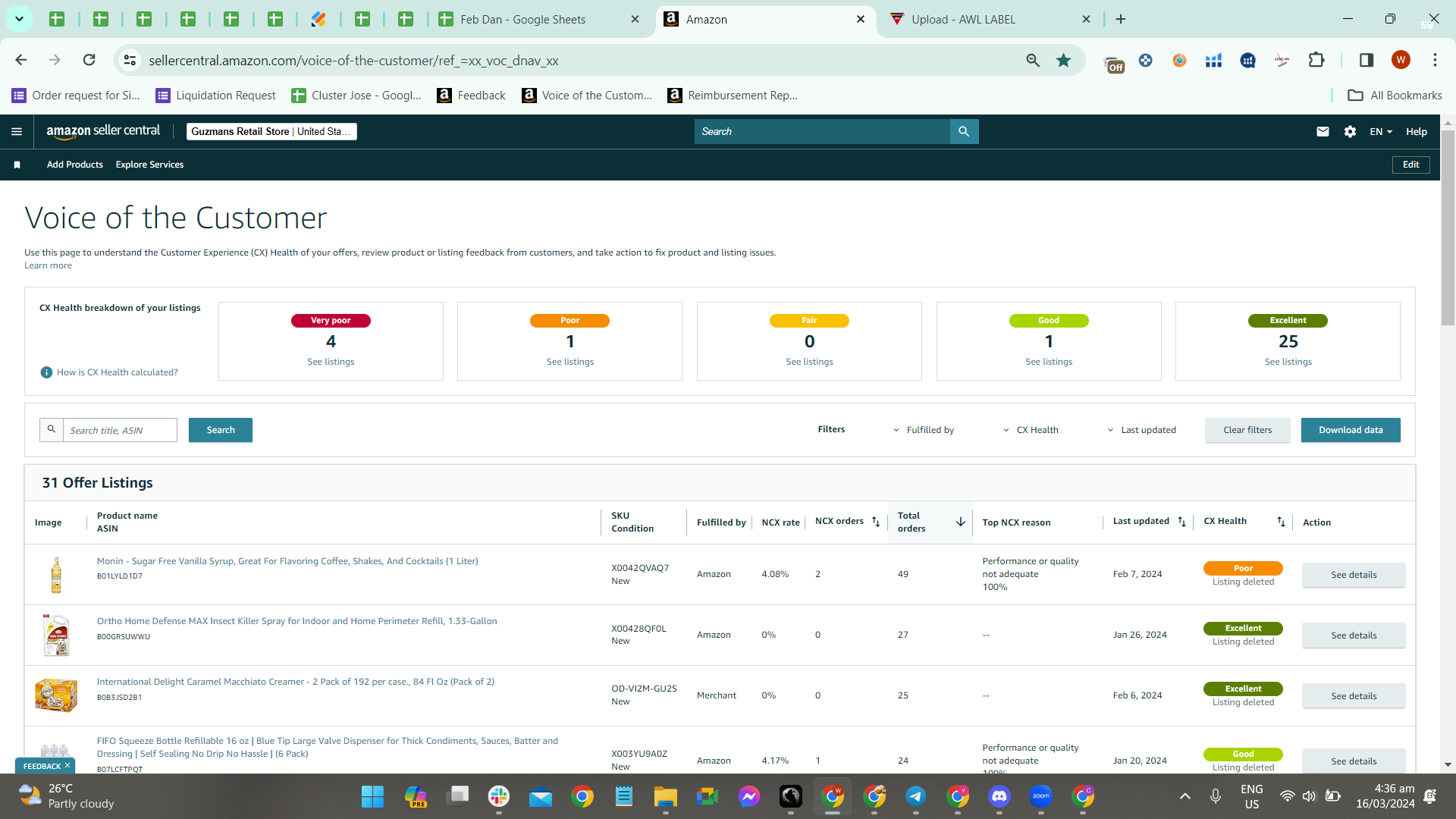The height and width of the screenshot is (819, 1456).
Task: Sort listings by Total orders arrow
Action: click(x=960, y=522)
